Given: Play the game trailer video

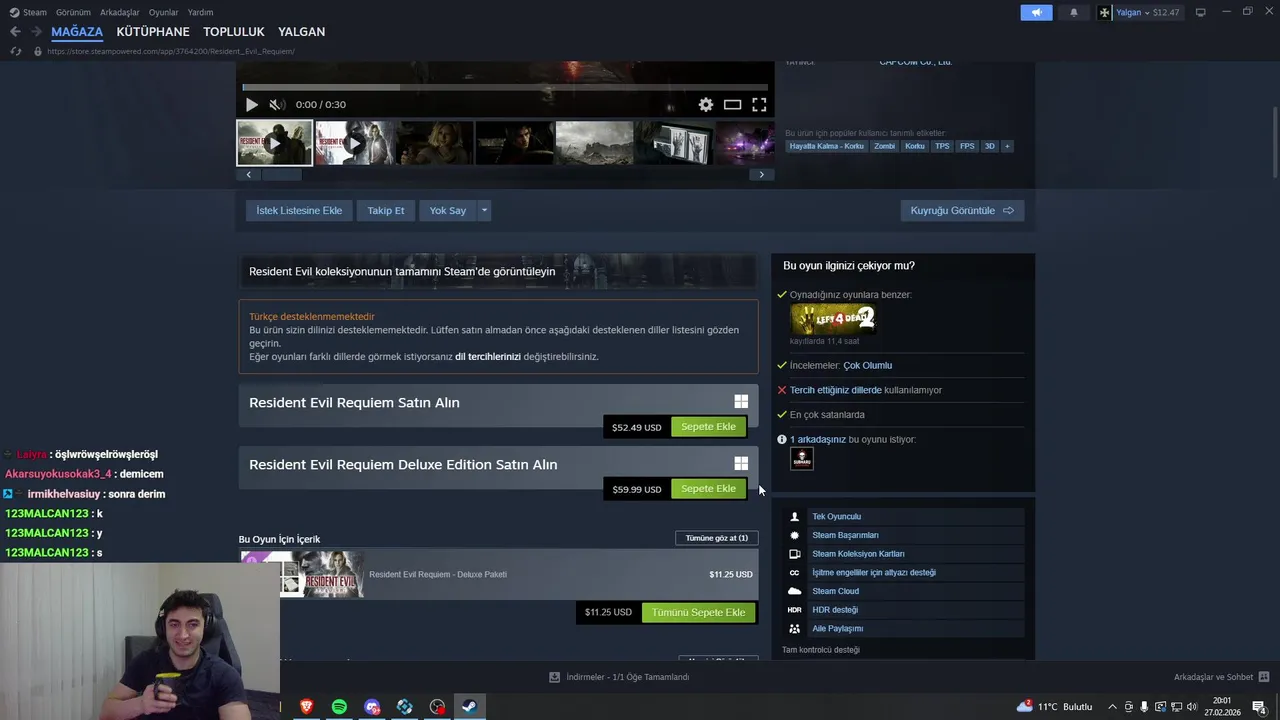Looking at the screenshot, I should [x=252, y=104].
